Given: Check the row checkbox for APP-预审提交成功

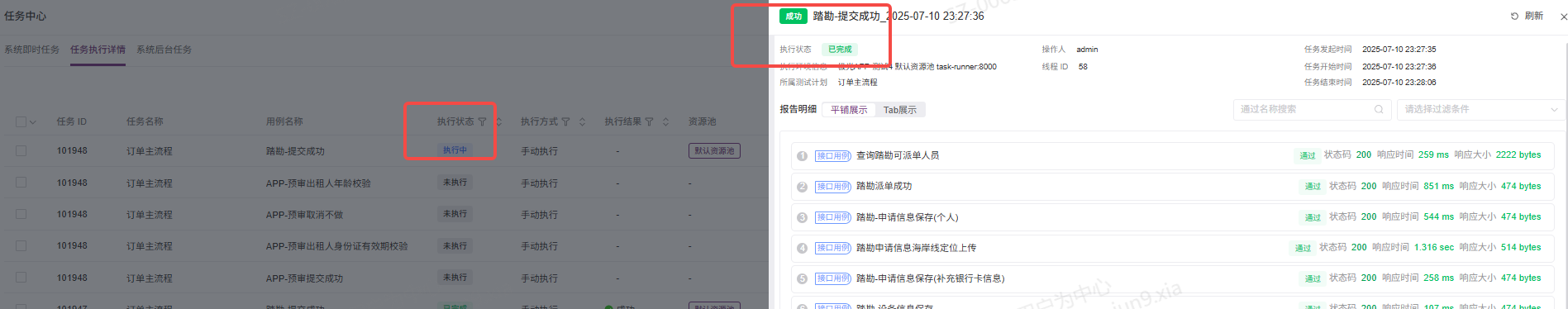Looking at the screenshot, I should 21,278.
